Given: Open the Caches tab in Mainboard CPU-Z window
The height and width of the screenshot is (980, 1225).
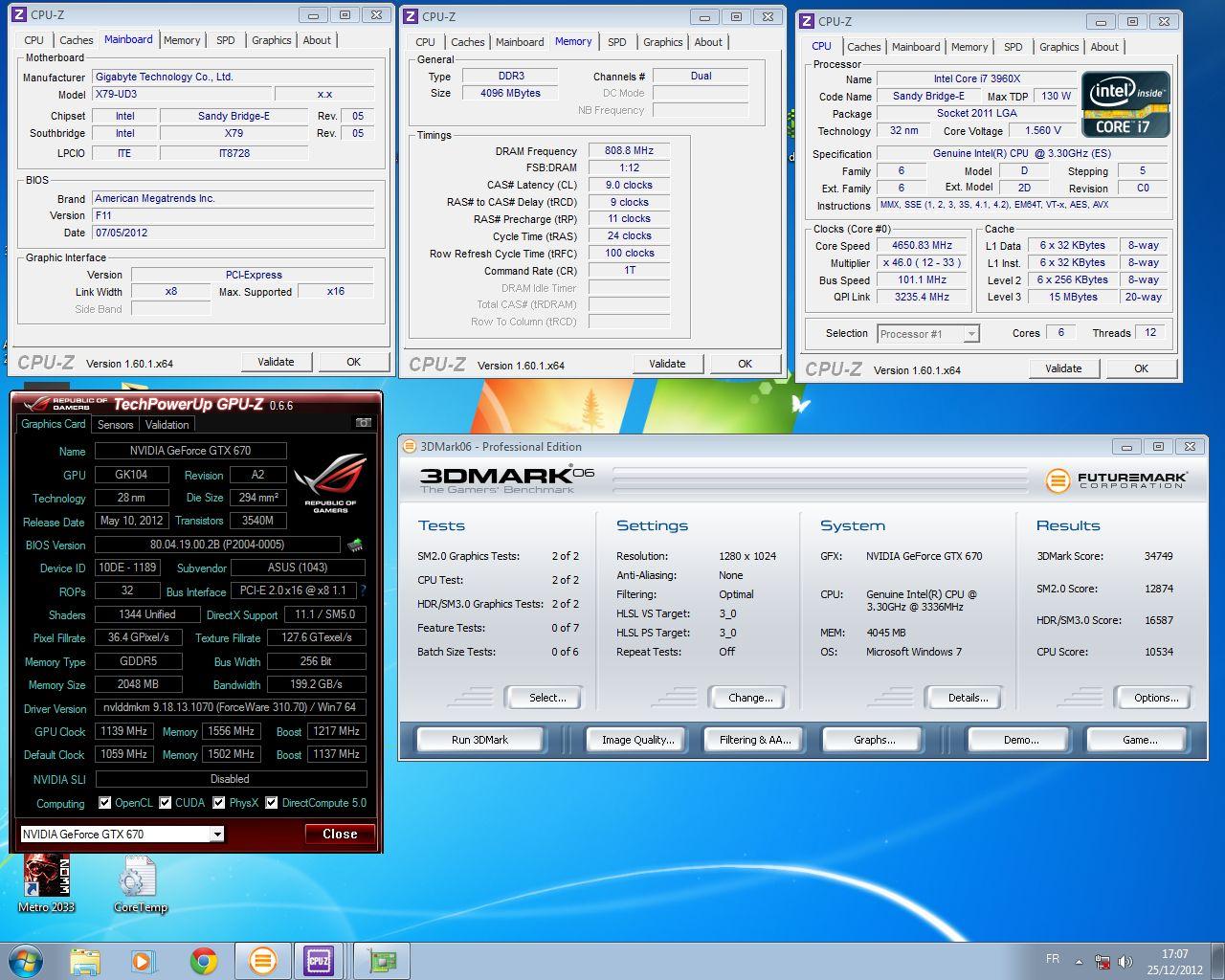Looking at the screenshot, I should tap(77, 40).
